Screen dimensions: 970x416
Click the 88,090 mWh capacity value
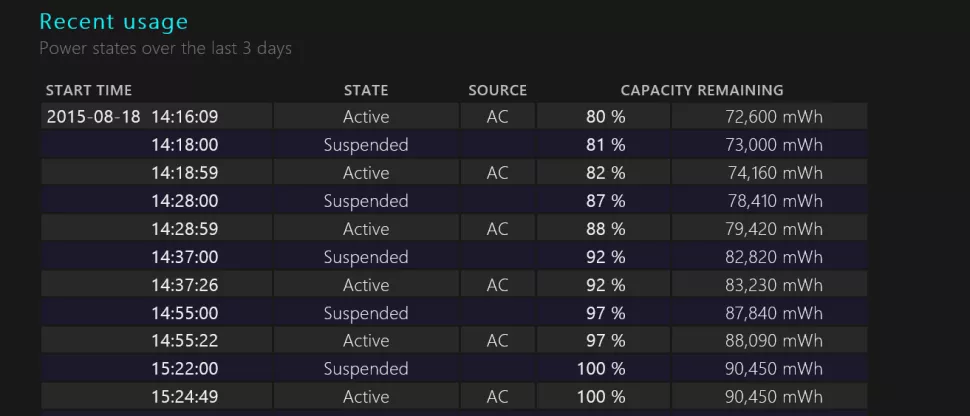773,341
